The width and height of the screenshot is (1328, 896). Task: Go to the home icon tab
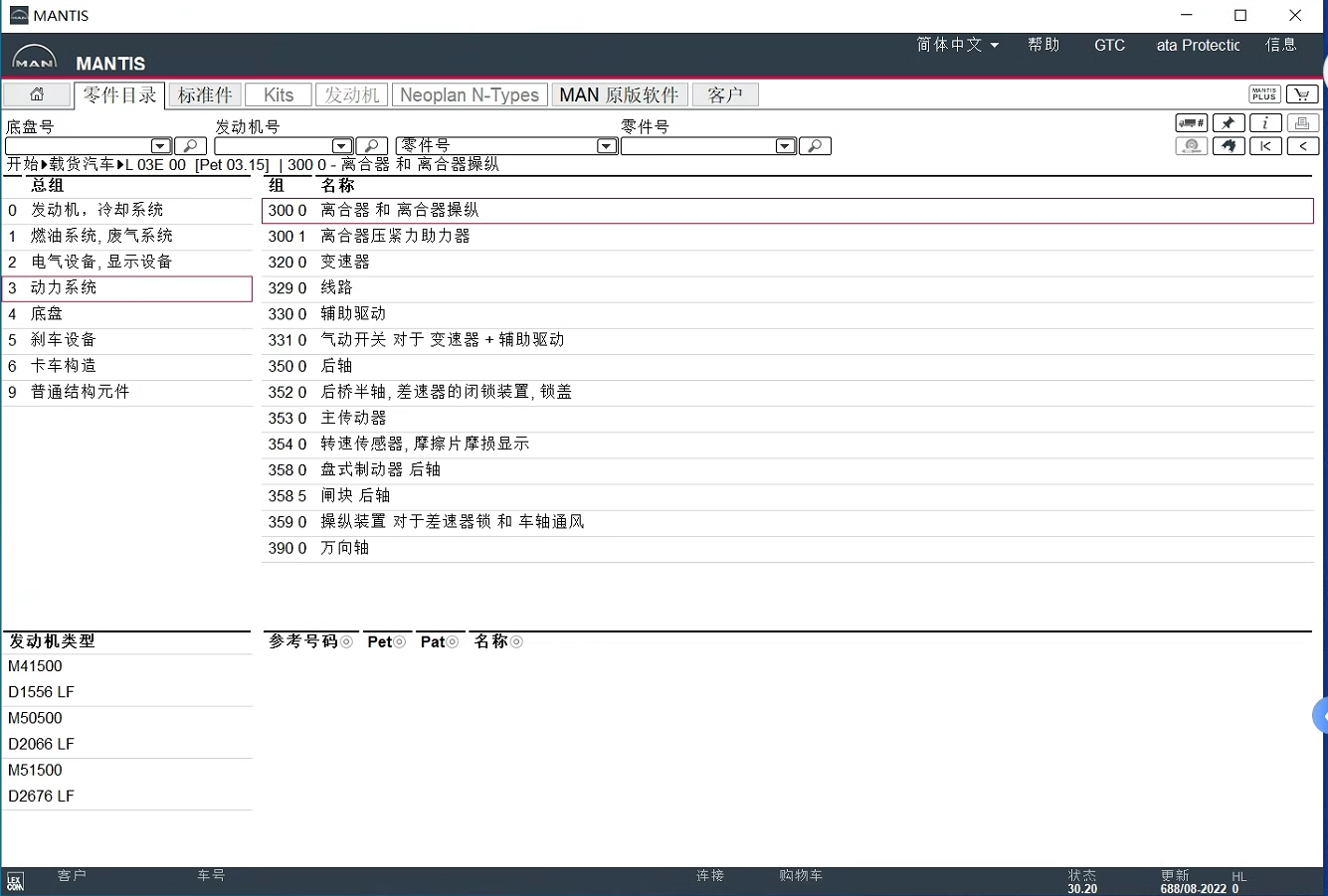point(37,94)
